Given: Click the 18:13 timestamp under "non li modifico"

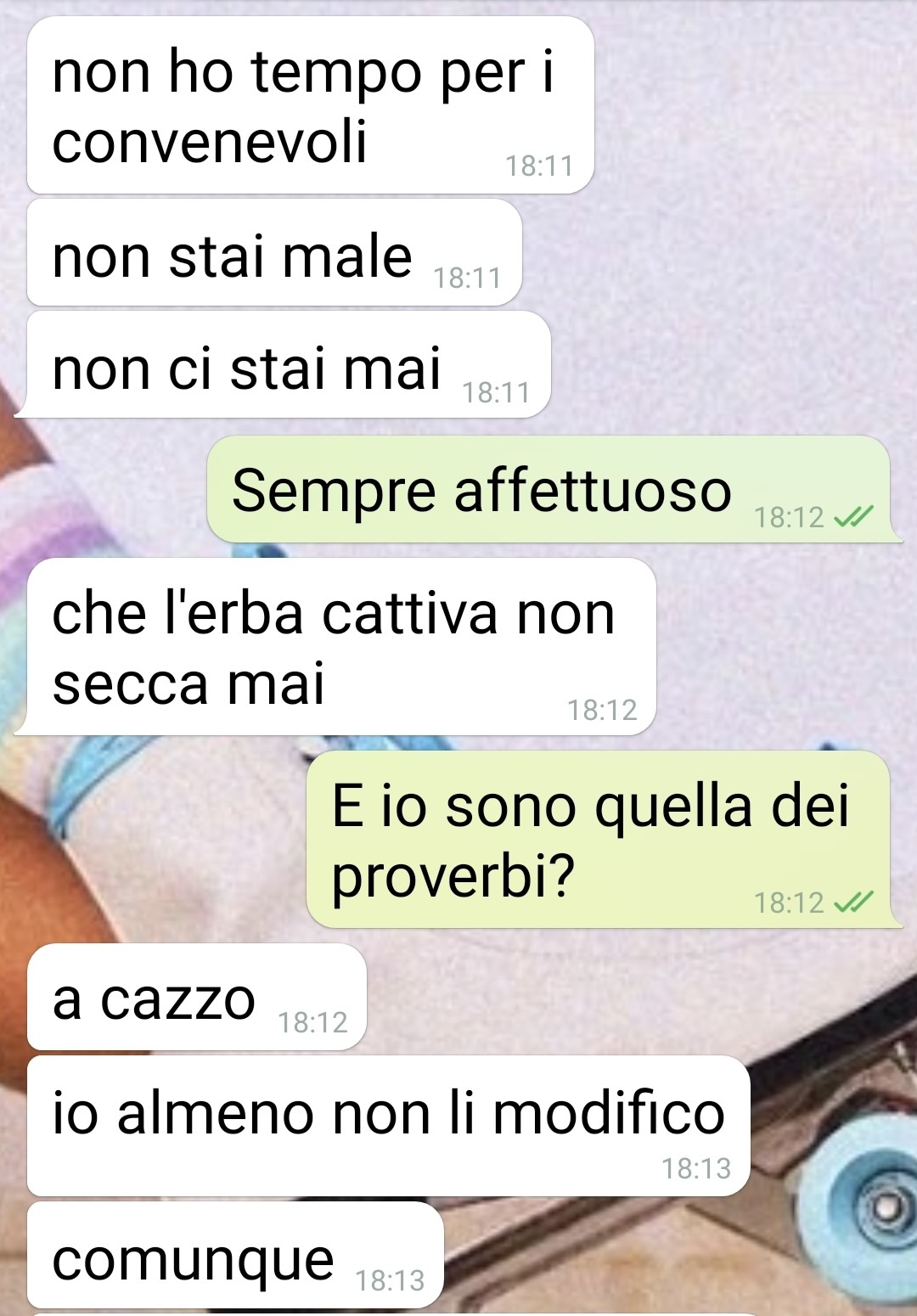Looking at the screenshot, I should [x=696, y=1168].
